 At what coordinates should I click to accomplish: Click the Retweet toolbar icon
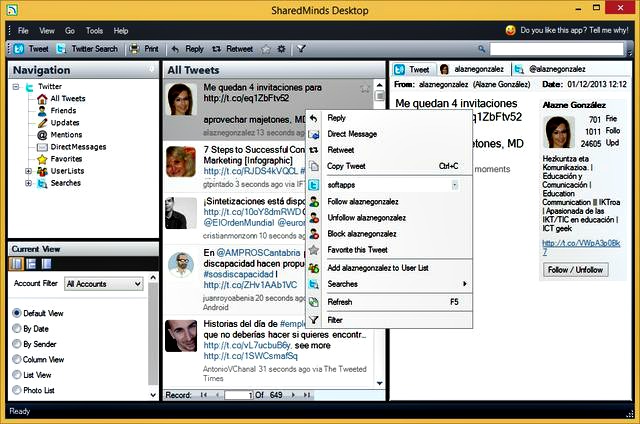[x=216, y=49]
